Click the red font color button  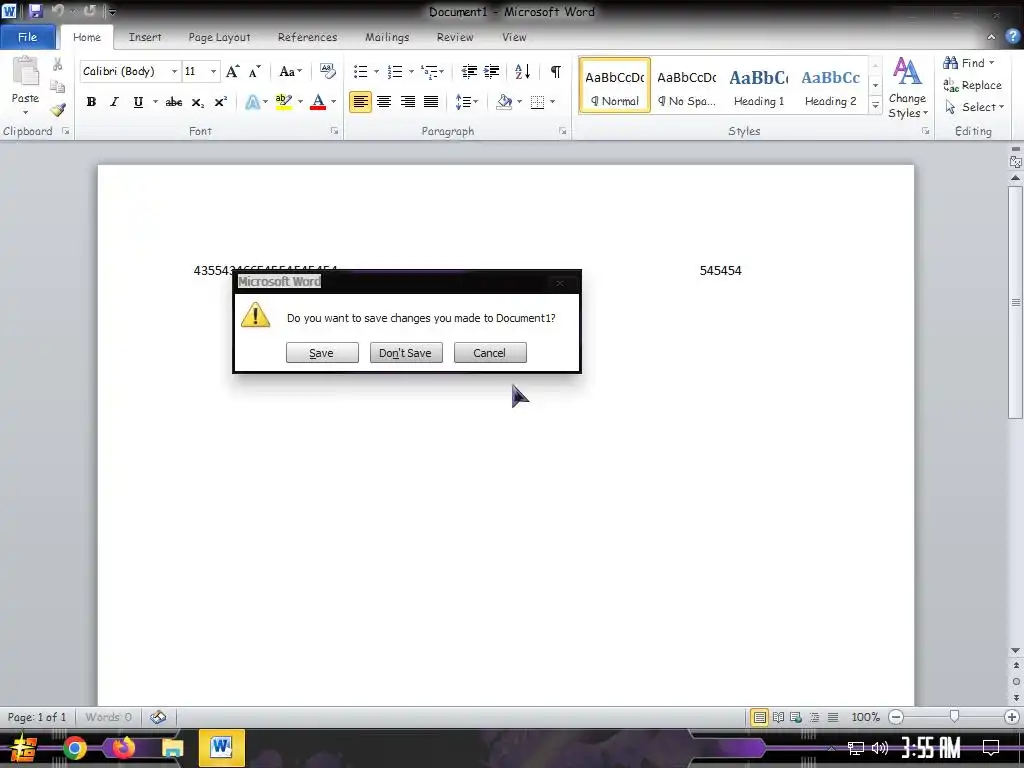pos(318,102)
